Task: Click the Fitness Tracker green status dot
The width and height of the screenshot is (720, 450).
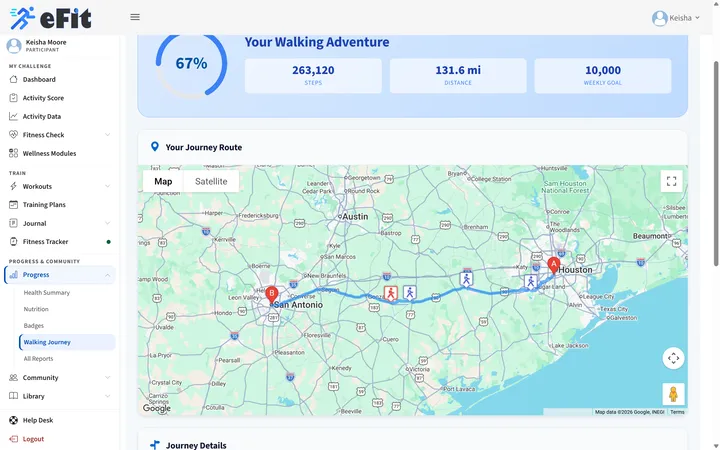Action: [108, 242]
